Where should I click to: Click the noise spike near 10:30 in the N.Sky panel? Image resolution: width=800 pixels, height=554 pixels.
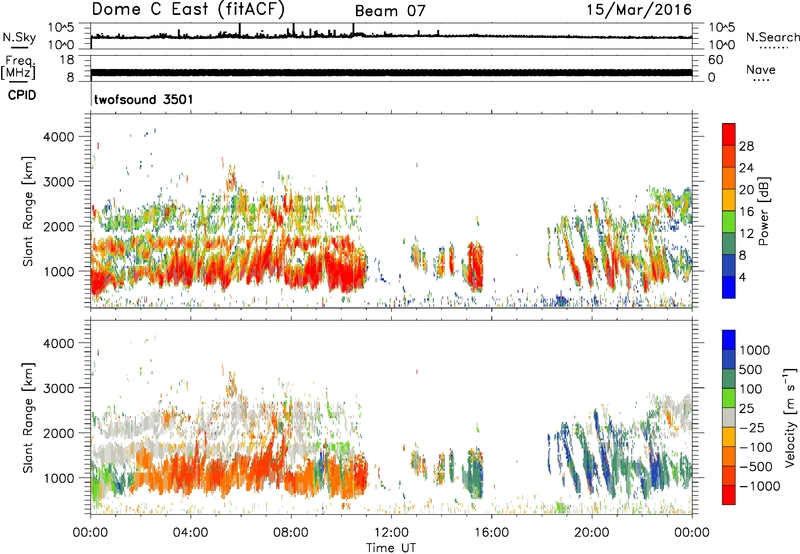pos(354,30)
